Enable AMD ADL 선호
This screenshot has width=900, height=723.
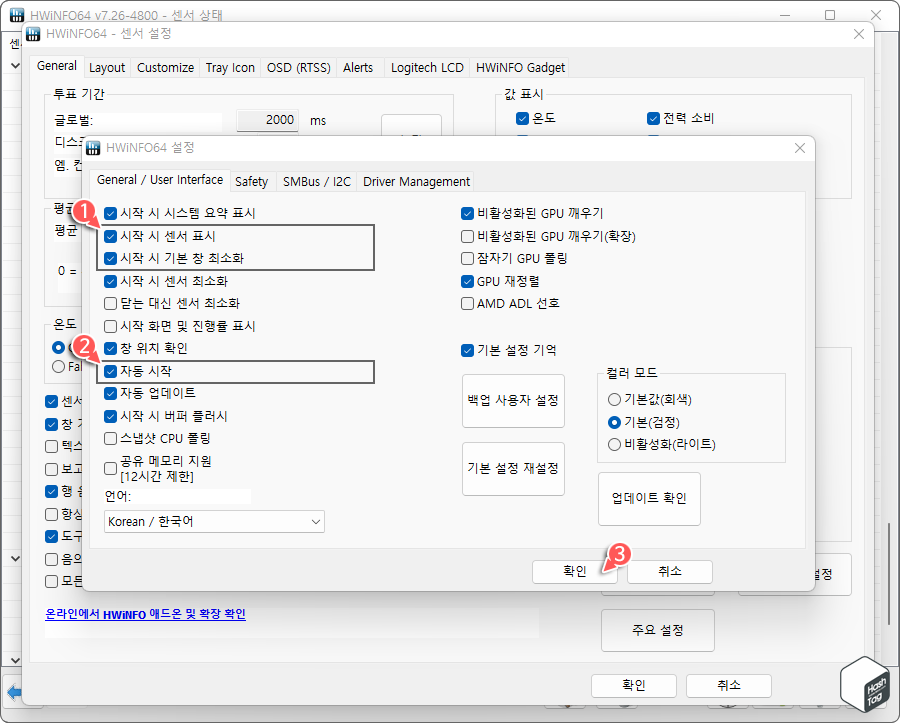[x=467, y=302]
